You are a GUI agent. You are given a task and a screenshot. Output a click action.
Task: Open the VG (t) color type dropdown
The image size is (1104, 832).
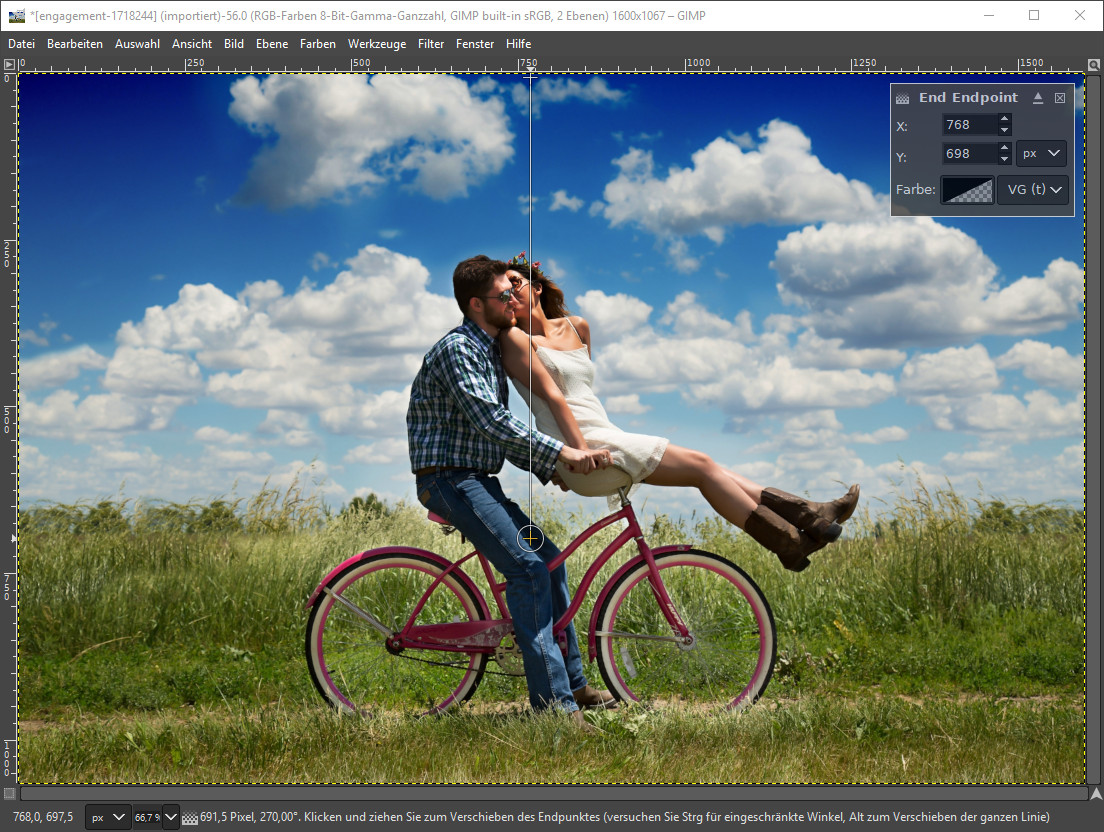click(1033, 190)
